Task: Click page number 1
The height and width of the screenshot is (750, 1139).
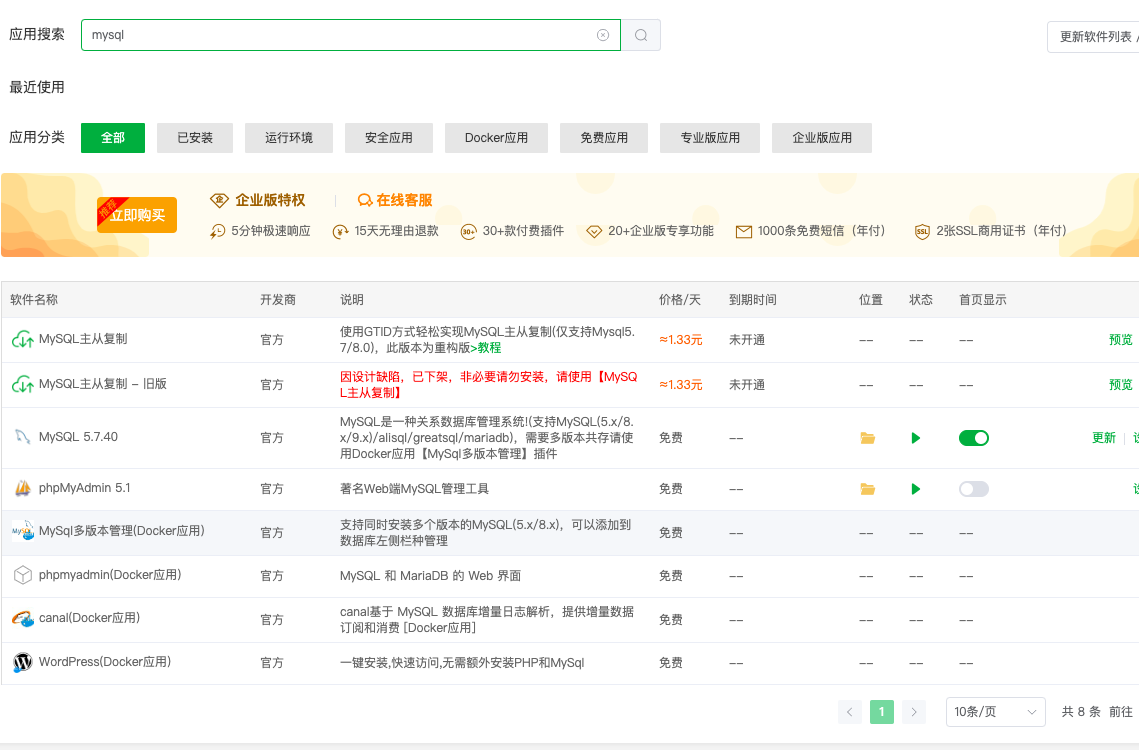Action: click(x=882, y=712)
